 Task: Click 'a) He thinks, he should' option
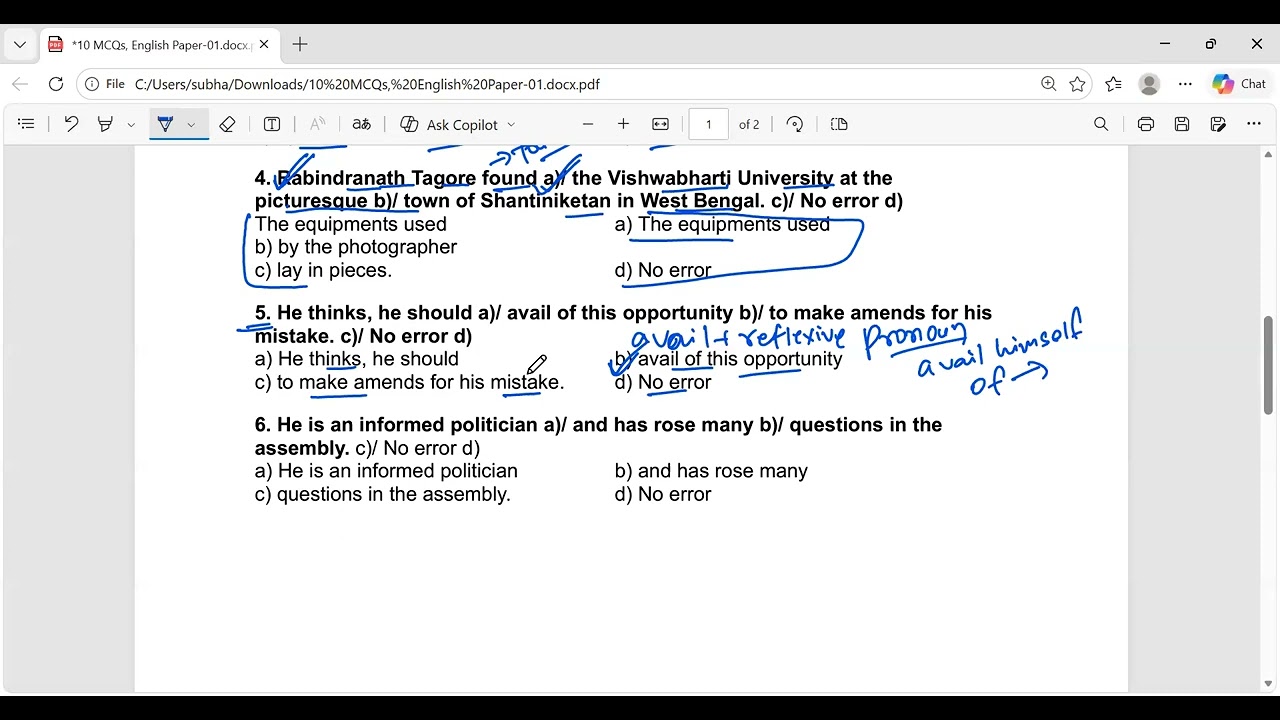tap(357, 359)
